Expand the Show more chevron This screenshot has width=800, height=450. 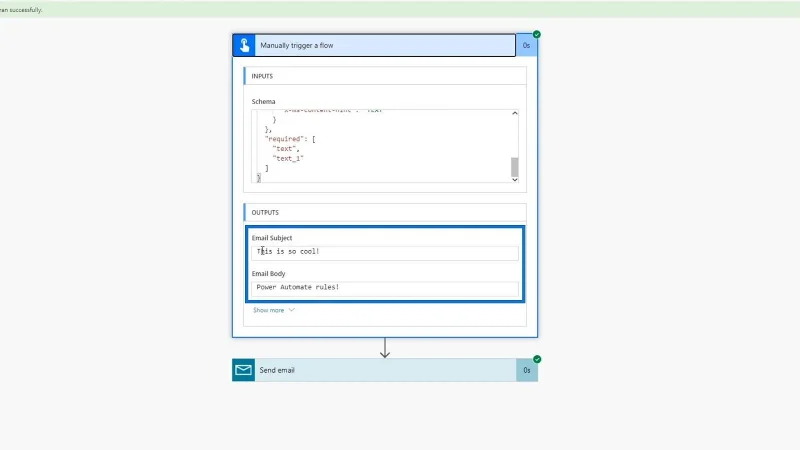click(291, 310)
